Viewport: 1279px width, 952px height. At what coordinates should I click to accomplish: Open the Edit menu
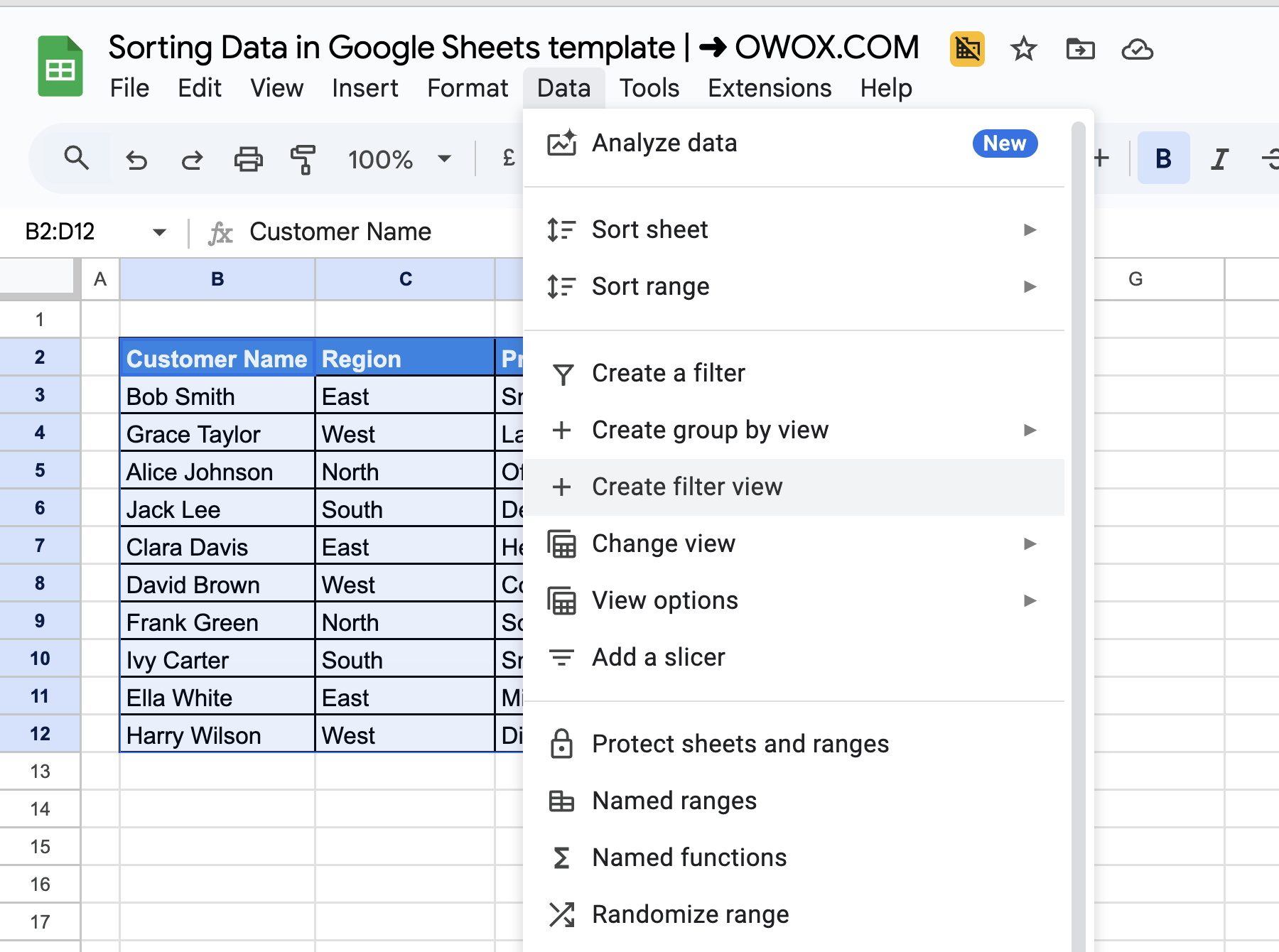(200, 88)
